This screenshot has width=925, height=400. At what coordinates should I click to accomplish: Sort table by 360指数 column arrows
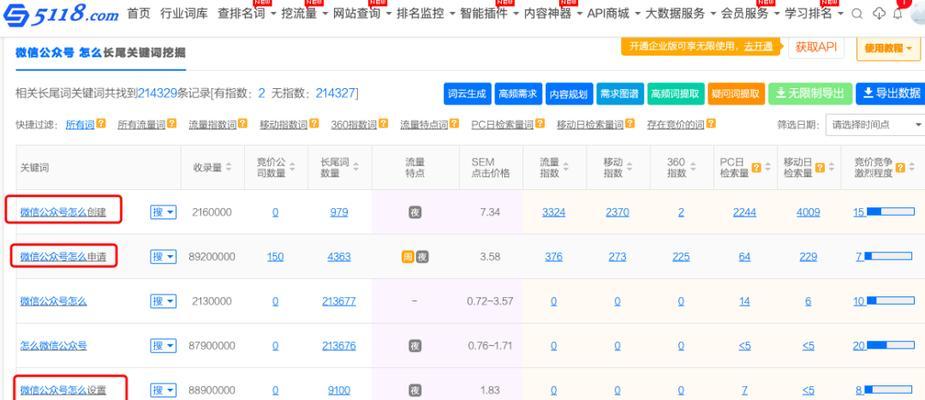693,168
